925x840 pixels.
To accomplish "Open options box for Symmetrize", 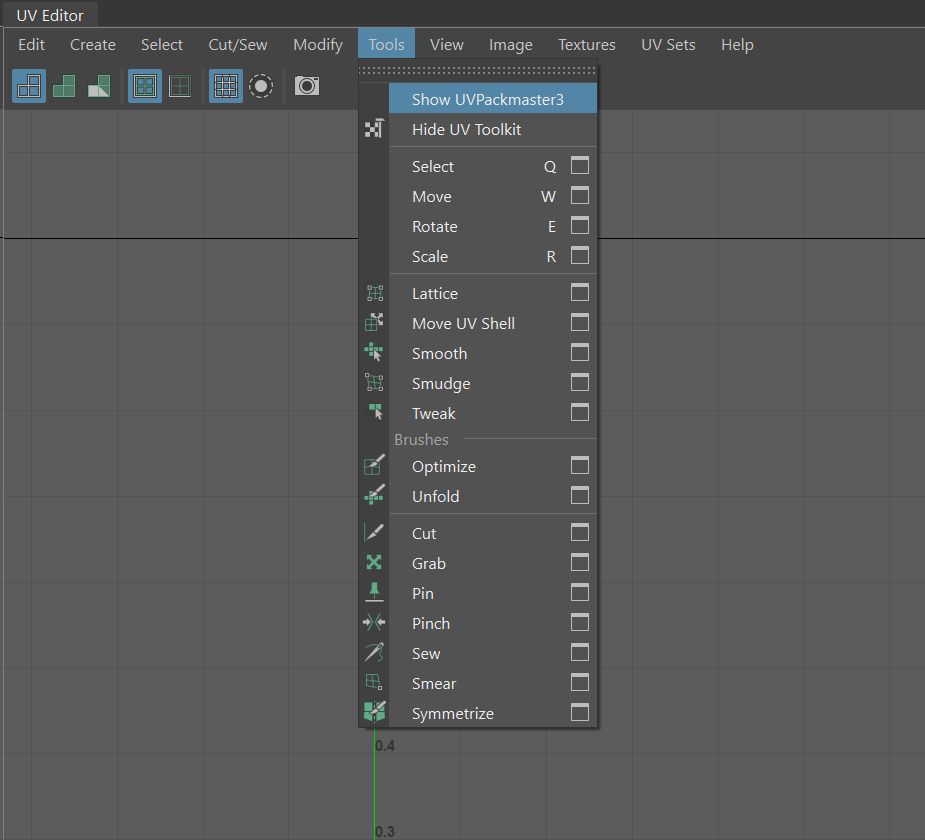I will [580, 713].
